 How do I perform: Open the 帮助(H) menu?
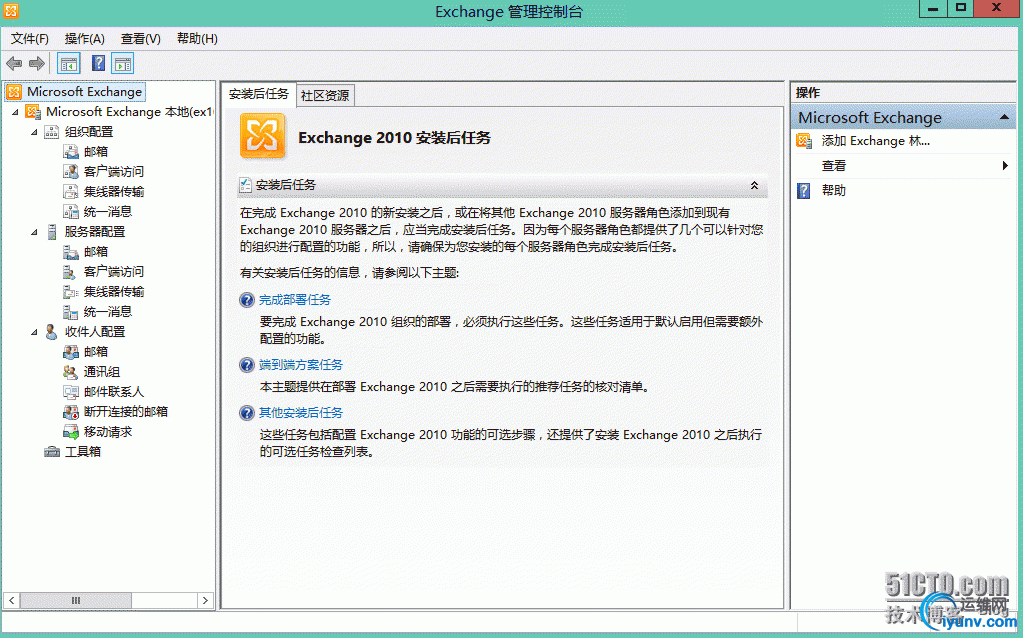click(197, 38)
